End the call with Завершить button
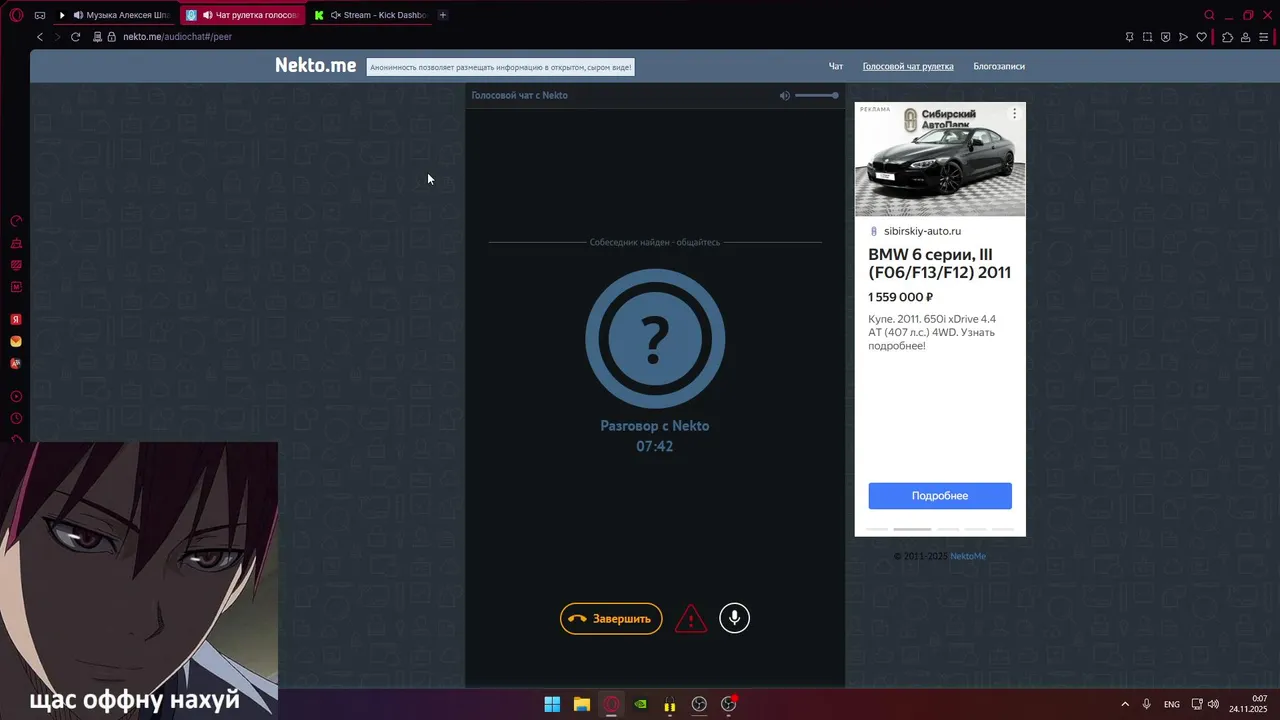This screenshot has height=720, width=1280. [611, 618]
